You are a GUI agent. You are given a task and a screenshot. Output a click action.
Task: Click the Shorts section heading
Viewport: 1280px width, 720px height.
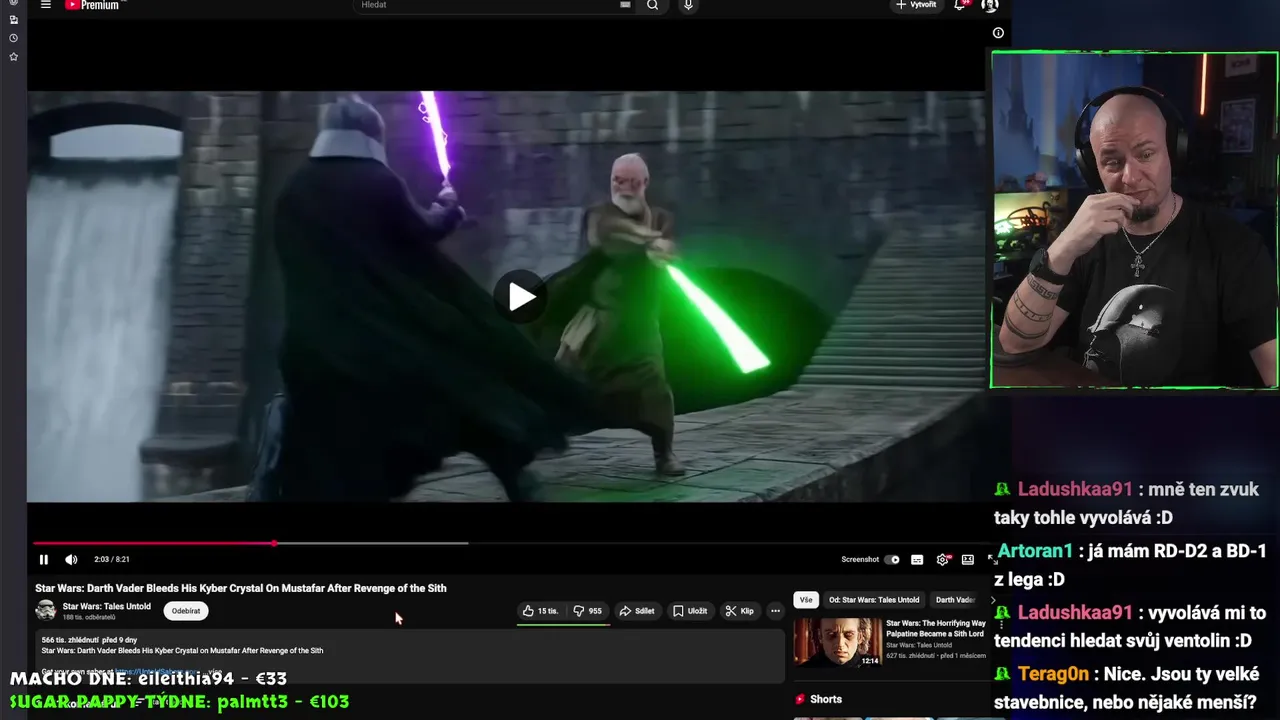826,699
